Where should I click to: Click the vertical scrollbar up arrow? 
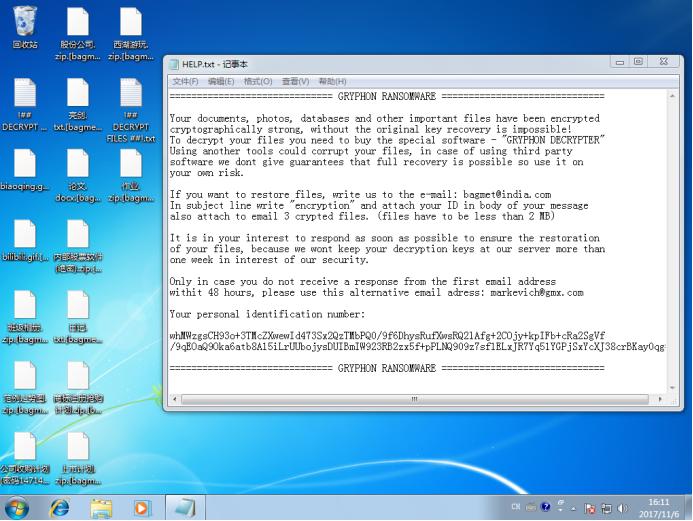point(672,96)
